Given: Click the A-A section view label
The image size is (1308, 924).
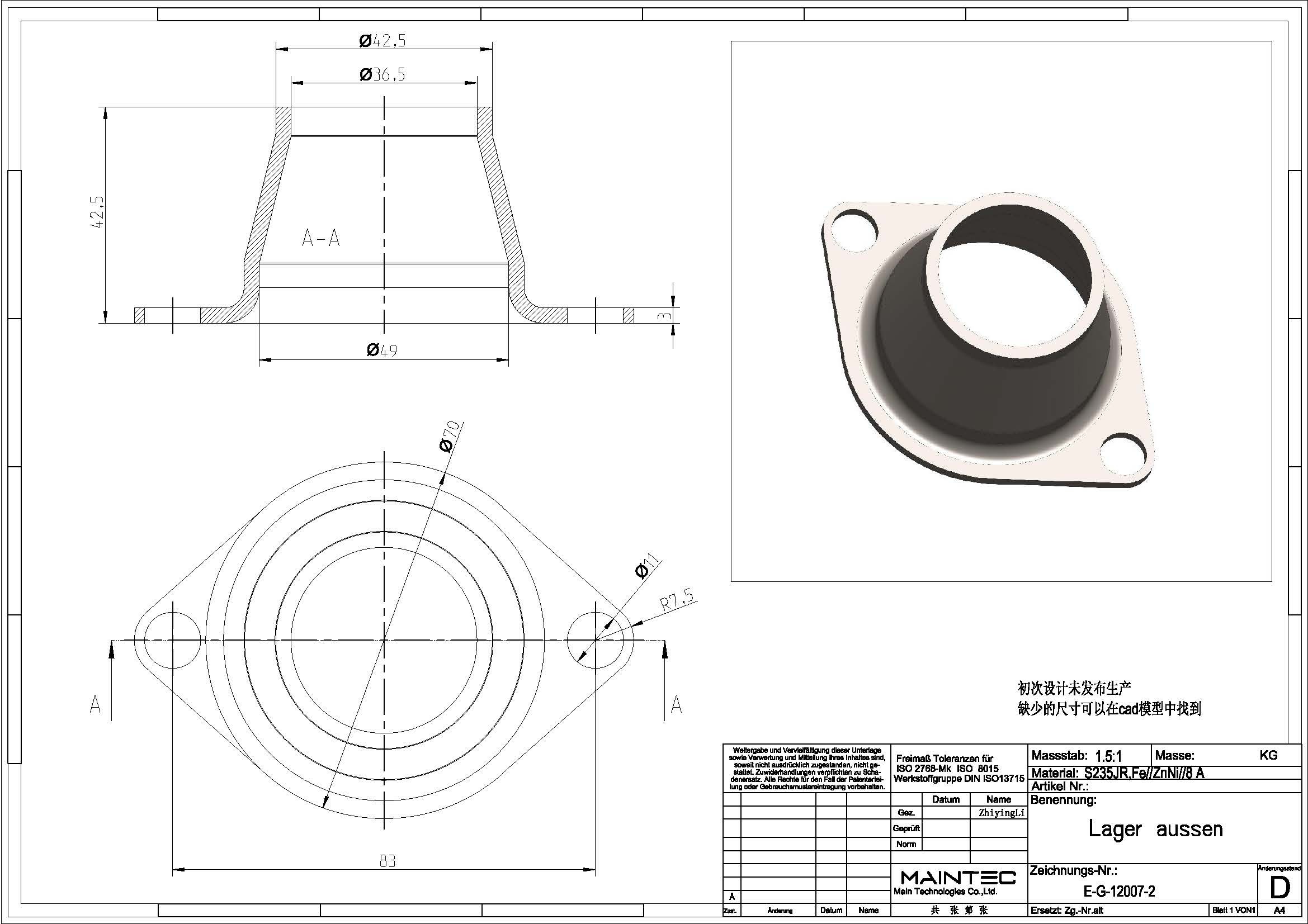Looking at the screenshot, I should coord(321,238).
